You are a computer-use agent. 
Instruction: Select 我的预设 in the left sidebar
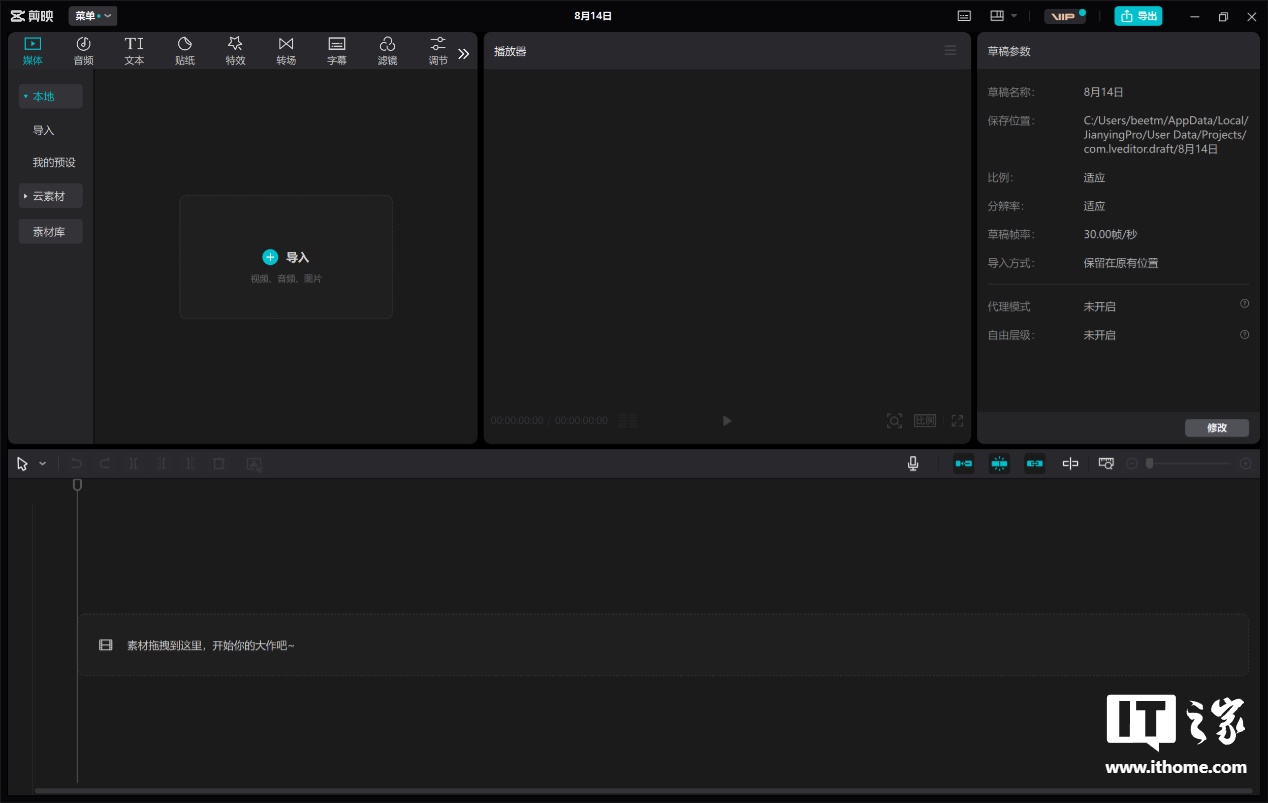tap(54, 163)
